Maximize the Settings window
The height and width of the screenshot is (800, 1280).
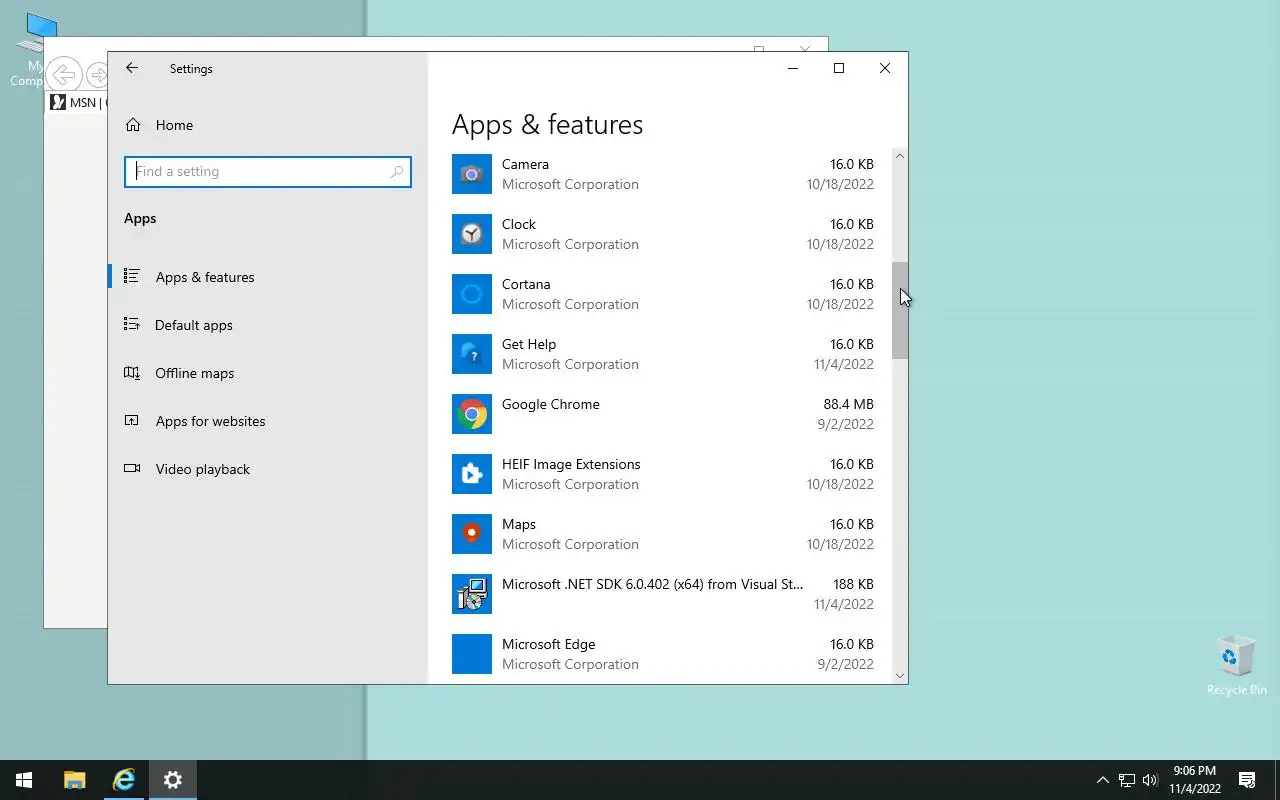click(x=839, y=68)
